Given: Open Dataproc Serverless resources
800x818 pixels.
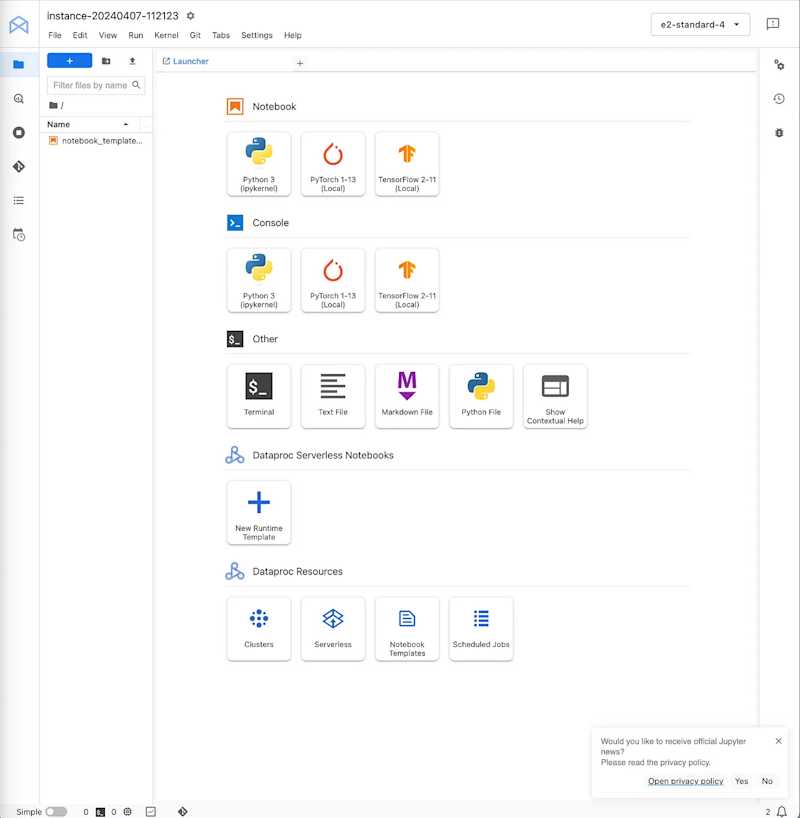Looking at the screenshot, I should pyautogui.click(x=333, y=630).
